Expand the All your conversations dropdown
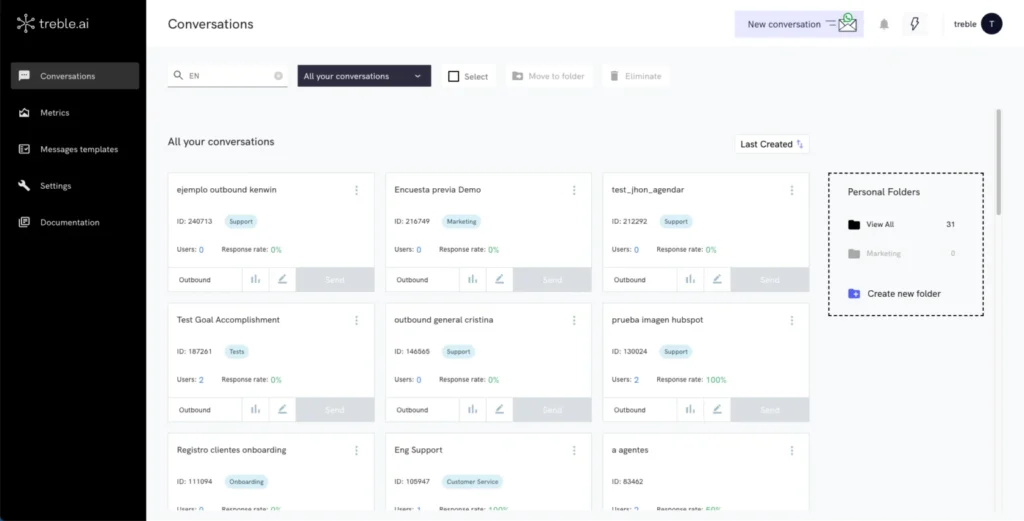 coord(364,76)
